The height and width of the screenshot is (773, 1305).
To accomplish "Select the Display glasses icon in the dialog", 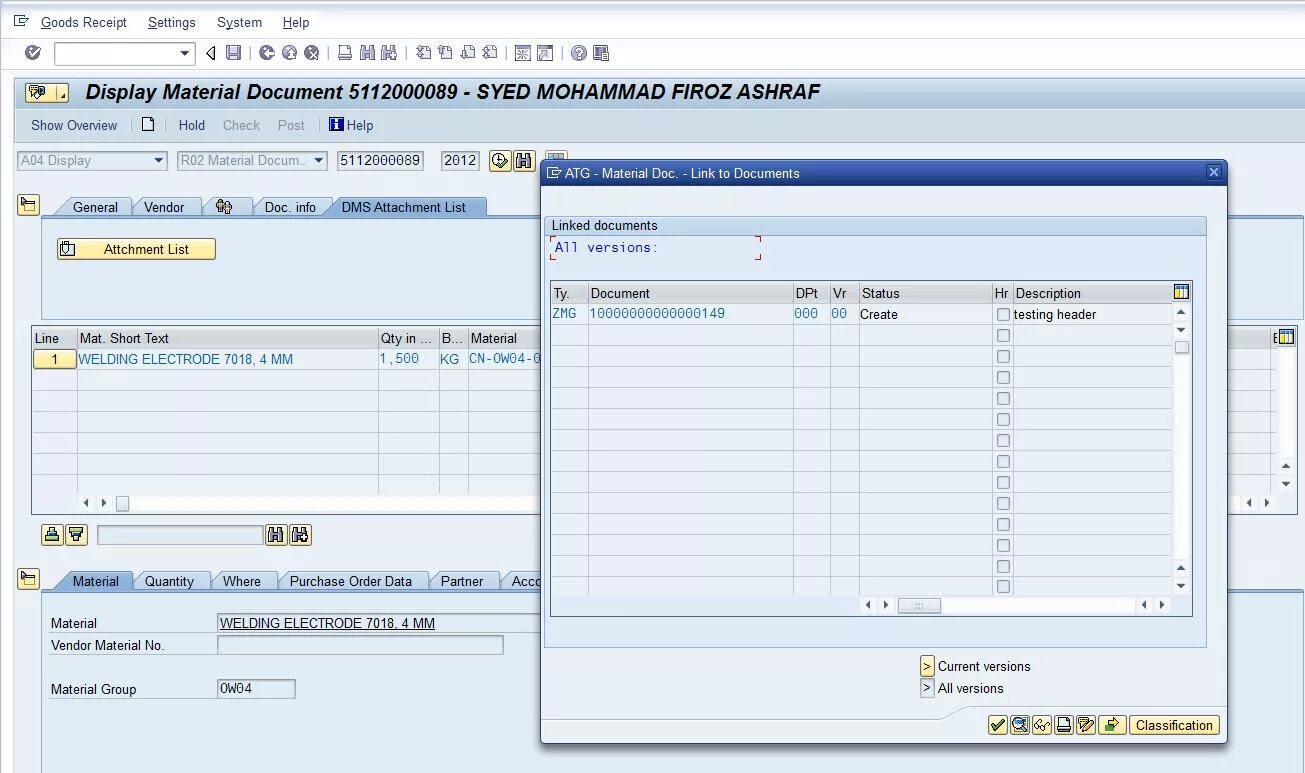I will click(x=1042, y=724).
